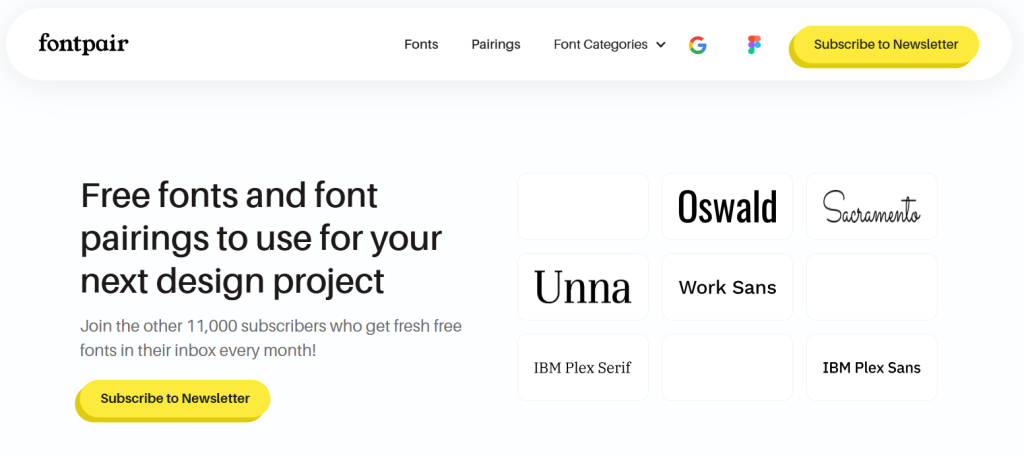1024x455 pixels.
Task: Choose the IBM Plex Serif card
Action: pyautogui.click(x=583, y=368)
